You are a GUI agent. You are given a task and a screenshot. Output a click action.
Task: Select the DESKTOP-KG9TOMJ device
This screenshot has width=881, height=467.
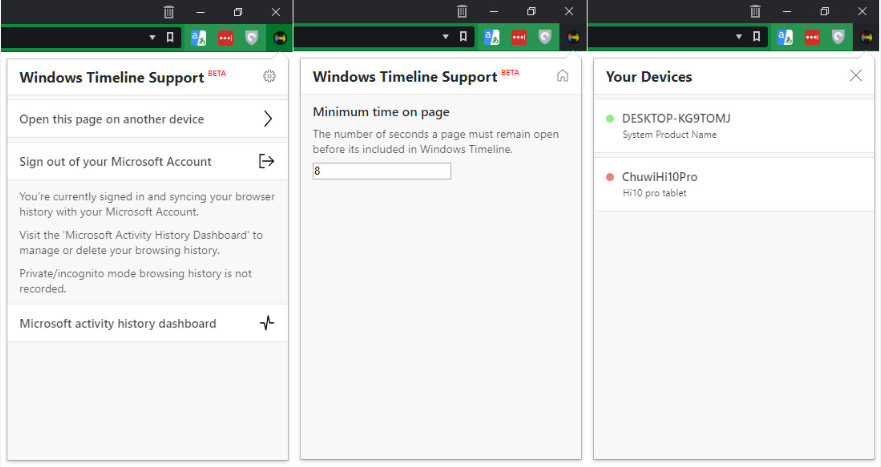pyautogui.click(x=734, y=126)
